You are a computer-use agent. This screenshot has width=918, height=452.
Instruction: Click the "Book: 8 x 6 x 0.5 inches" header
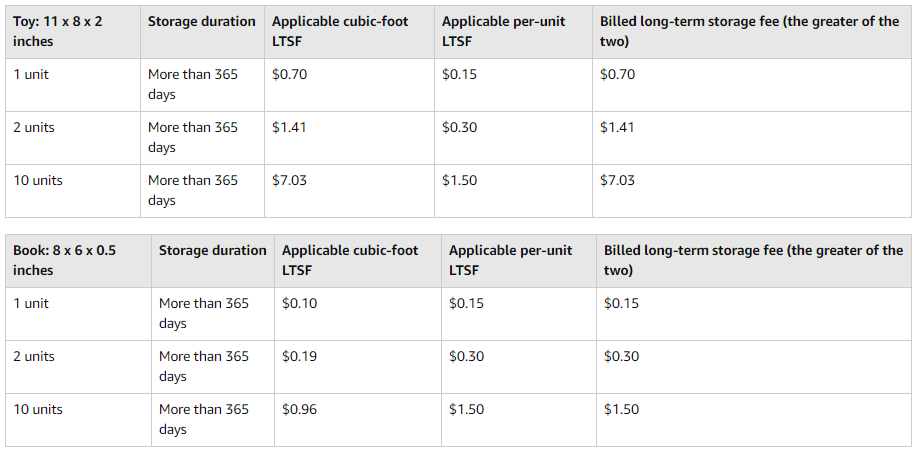click(x=65, y=260)
